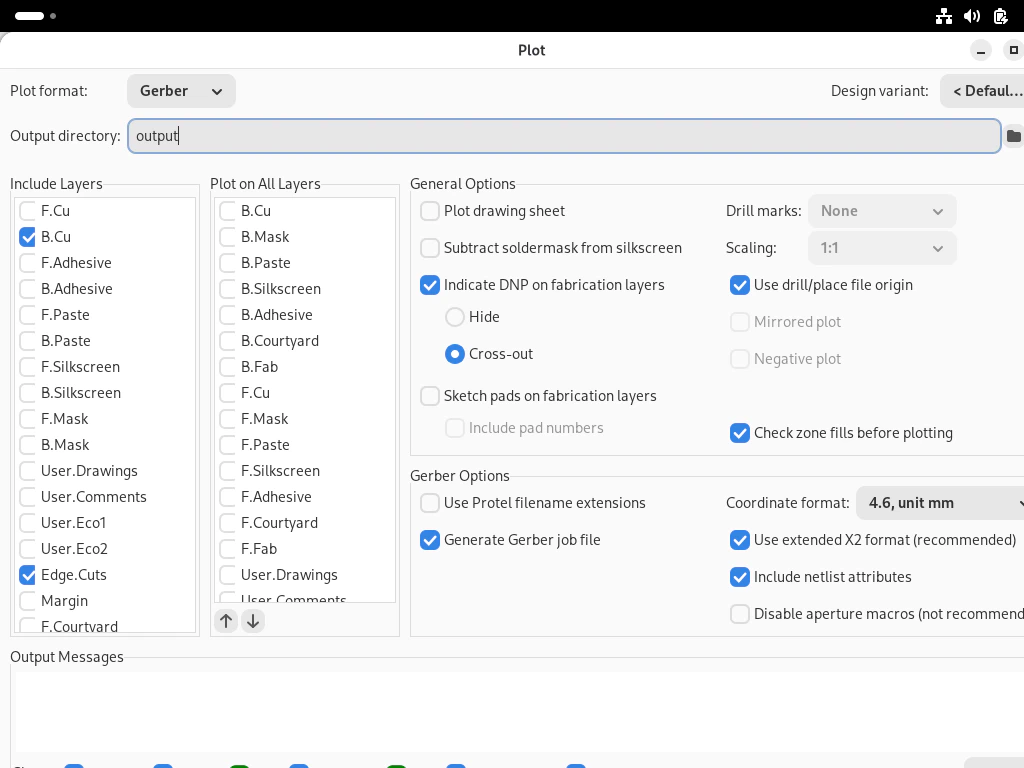Uncheck Include netlist attributes
The image size is (1024, 768).
click(x=739, y=577)
